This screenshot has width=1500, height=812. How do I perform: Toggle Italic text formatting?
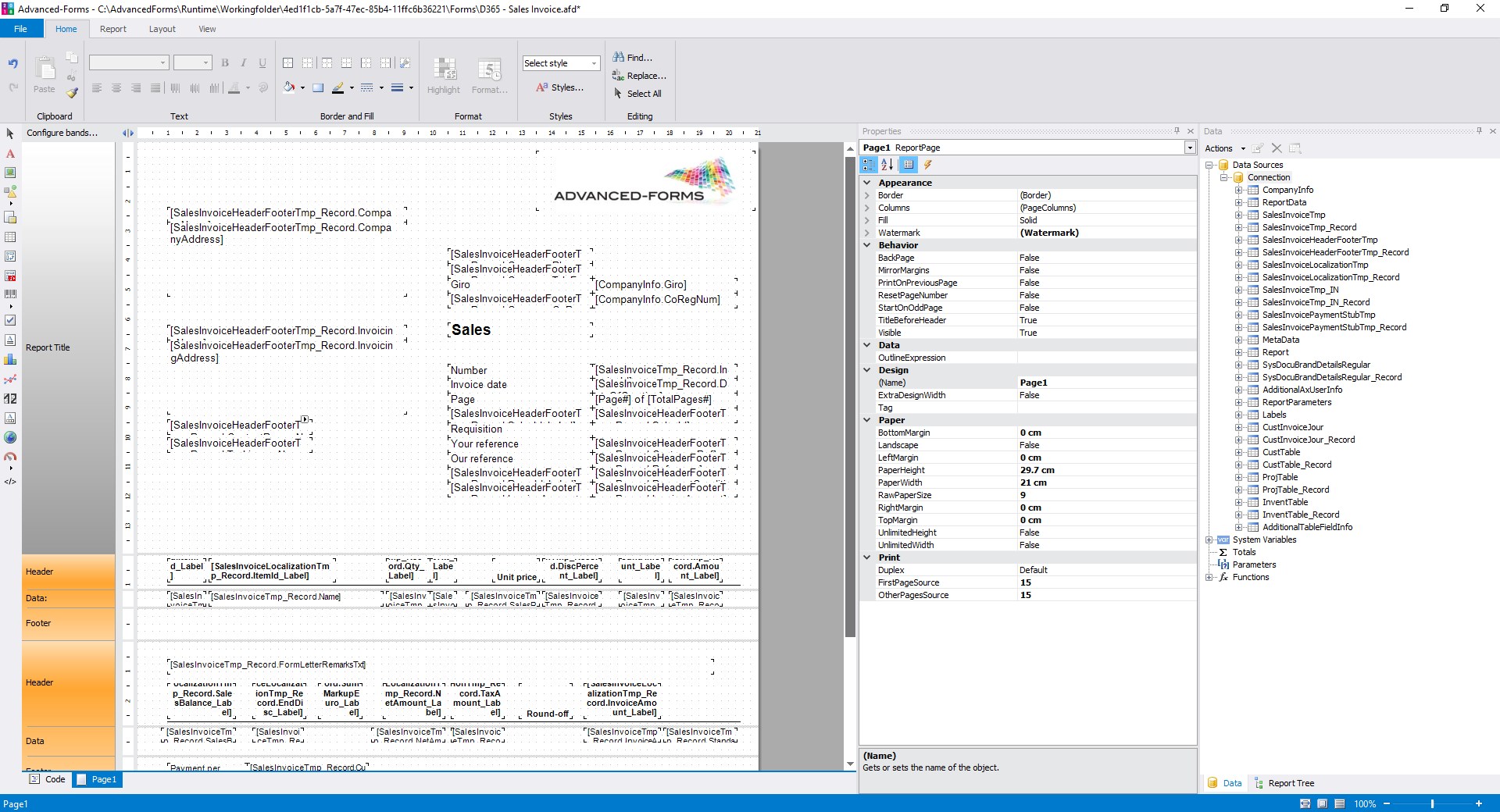tap(244, 63)
